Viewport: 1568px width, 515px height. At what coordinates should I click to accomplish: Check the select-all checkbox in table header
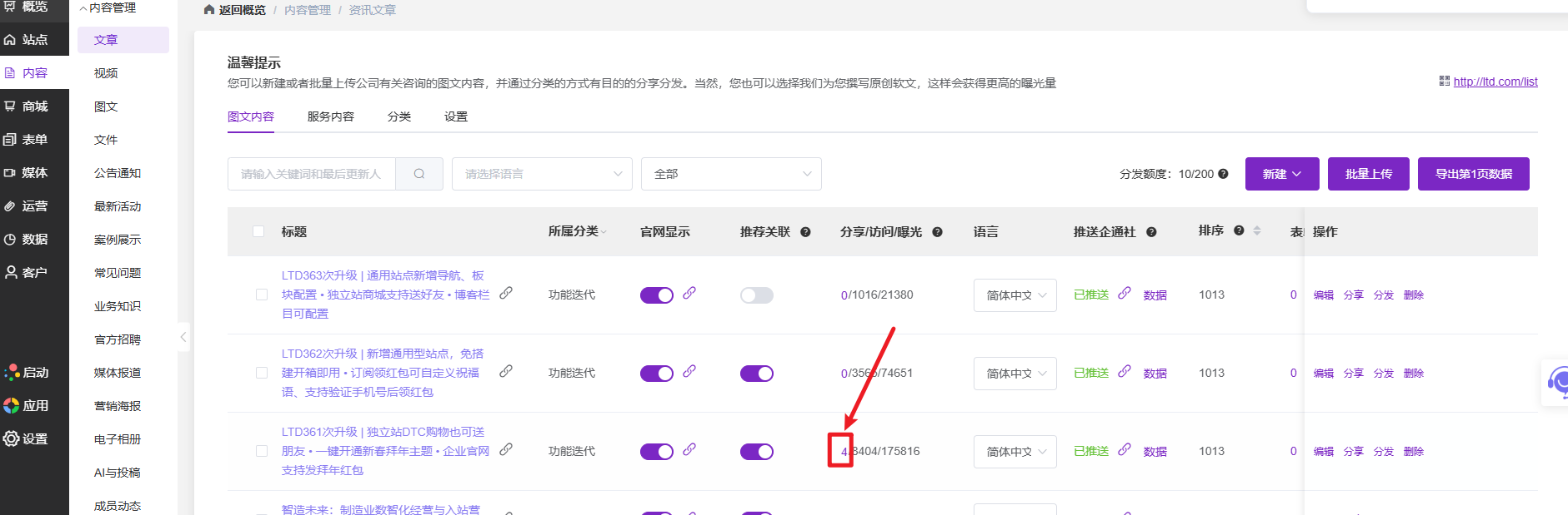pyautogui.click(x=259, y=231)
